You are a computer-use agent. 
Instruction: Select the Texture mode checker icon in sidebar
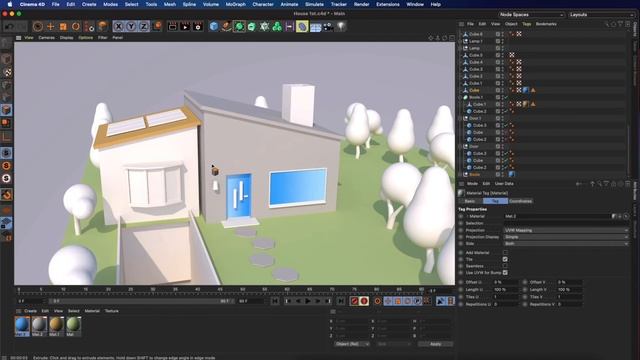pos(7,72)
